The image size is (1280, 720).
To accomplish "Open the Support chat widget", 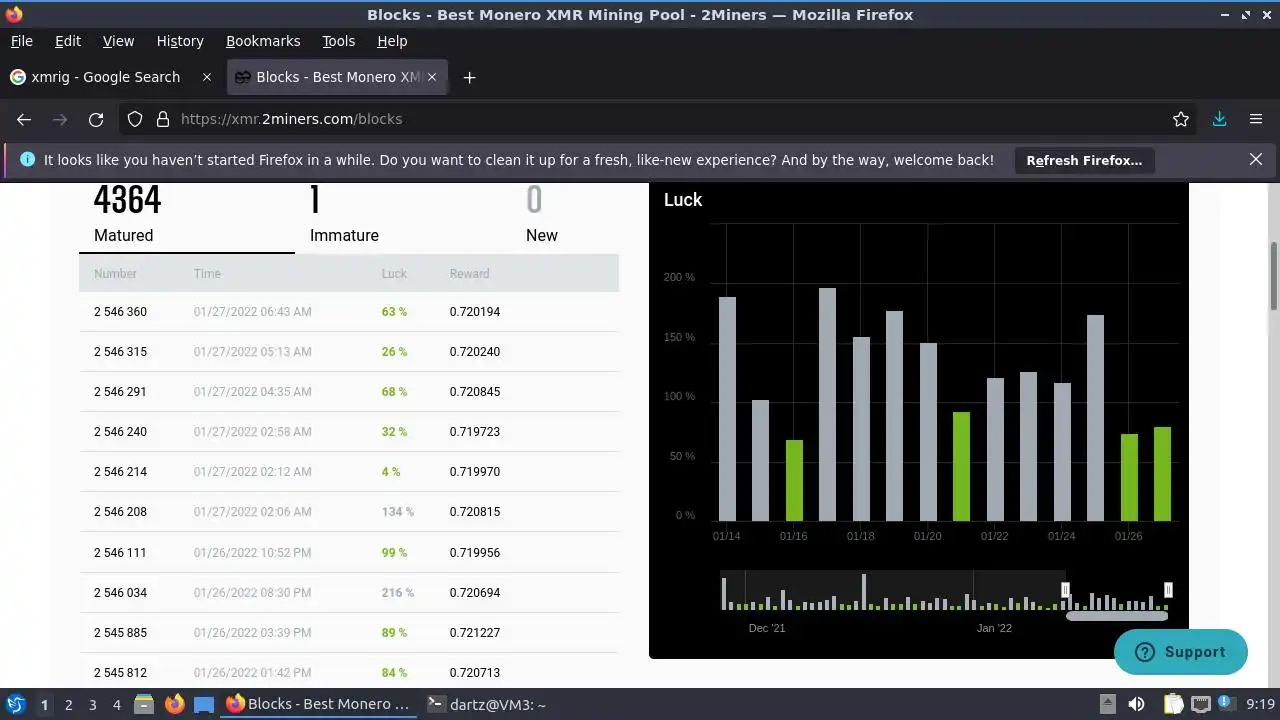I will (1181, 652).
